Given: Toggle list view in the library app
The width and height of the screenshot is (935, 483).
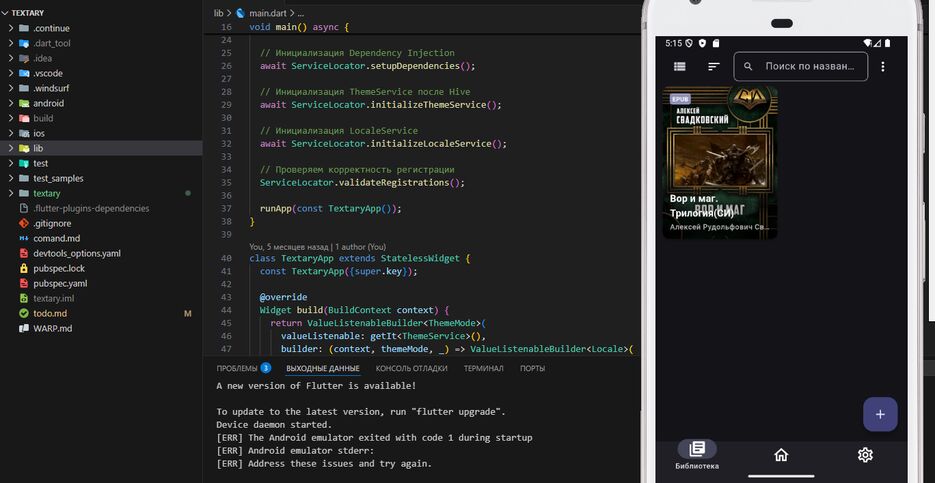Looking at the screenshot, I should pyautogui.click(x=680, y=67).
